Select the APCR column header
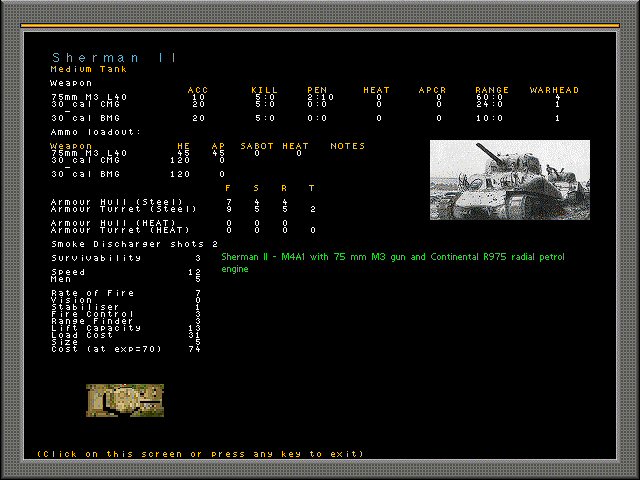The image size is (640, 480). [433, 90]
